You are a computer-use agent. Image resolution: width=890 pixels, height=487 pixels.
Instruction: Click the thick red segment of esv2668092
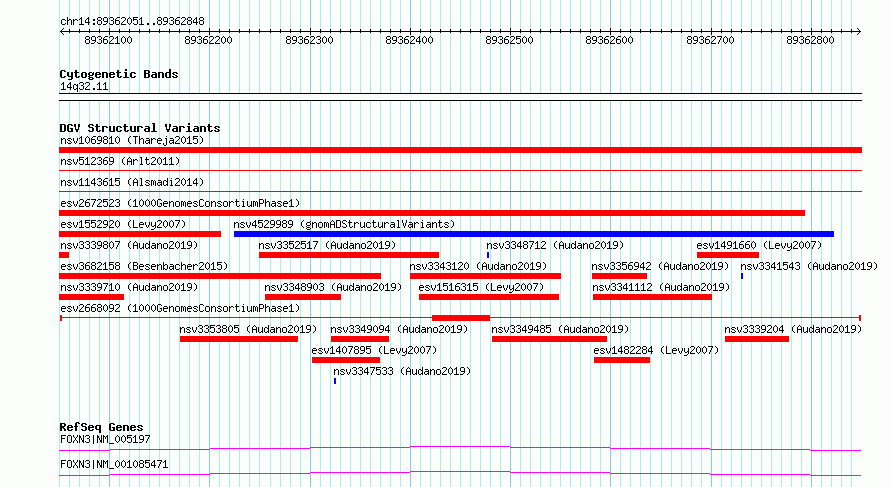click(461, 318)
